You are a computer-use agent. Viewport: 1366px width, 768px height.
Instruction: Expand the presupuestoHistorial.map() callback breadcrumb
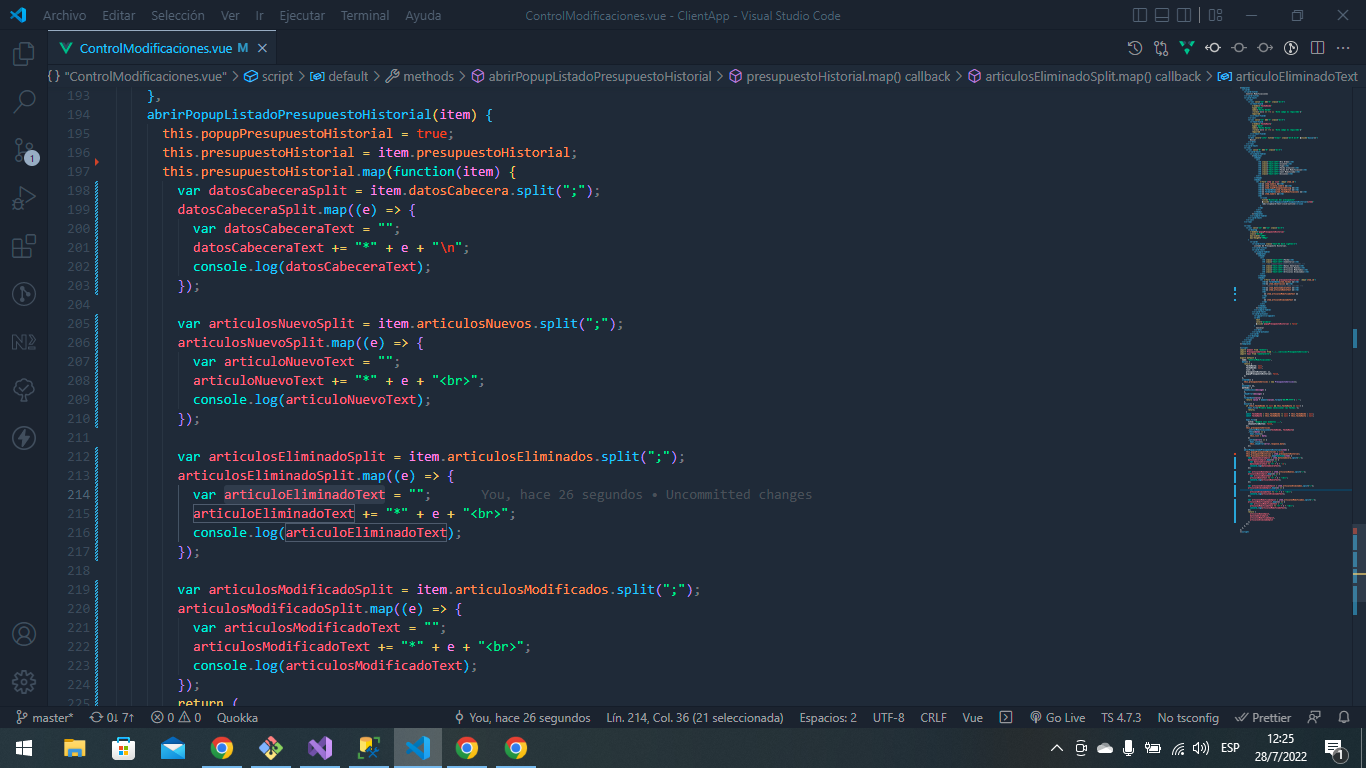point(840,76)
